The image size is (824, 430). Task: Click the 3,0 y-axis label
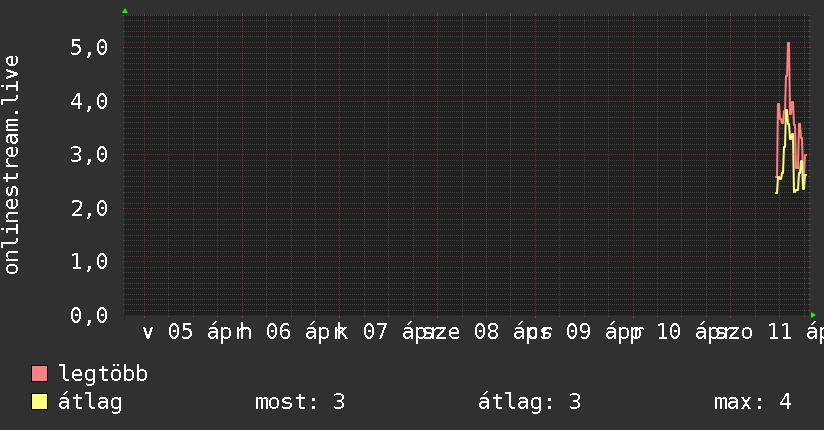pos(86,154)
